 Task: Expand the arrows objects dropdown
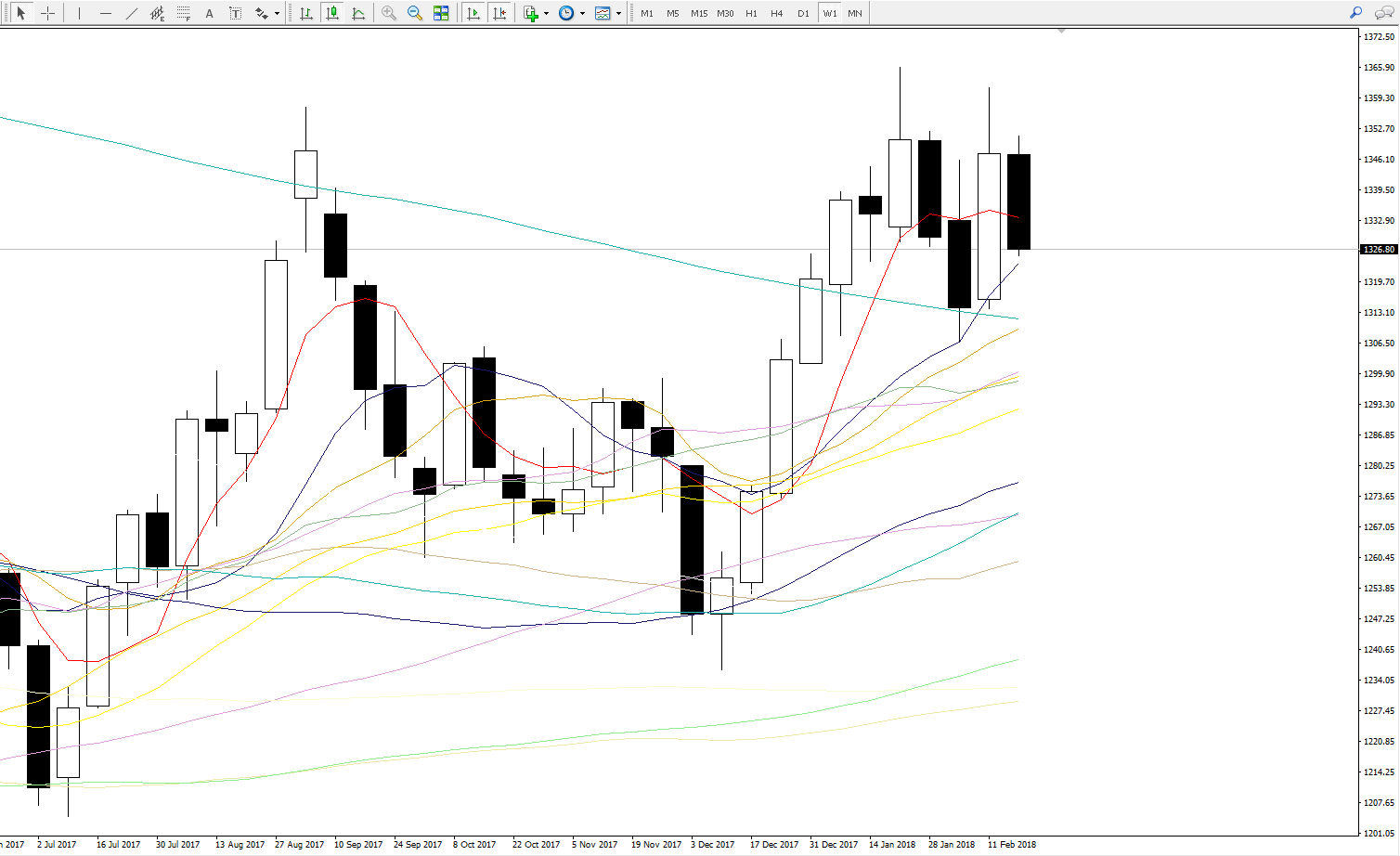tap(277, 14)
